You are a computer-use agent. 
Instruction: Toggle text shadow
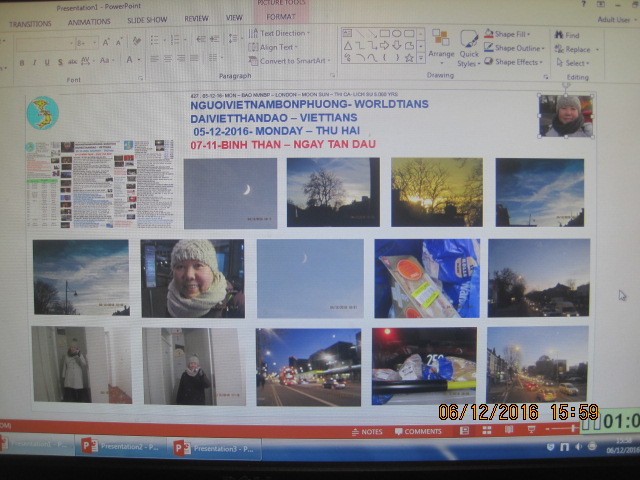(60, 62)
